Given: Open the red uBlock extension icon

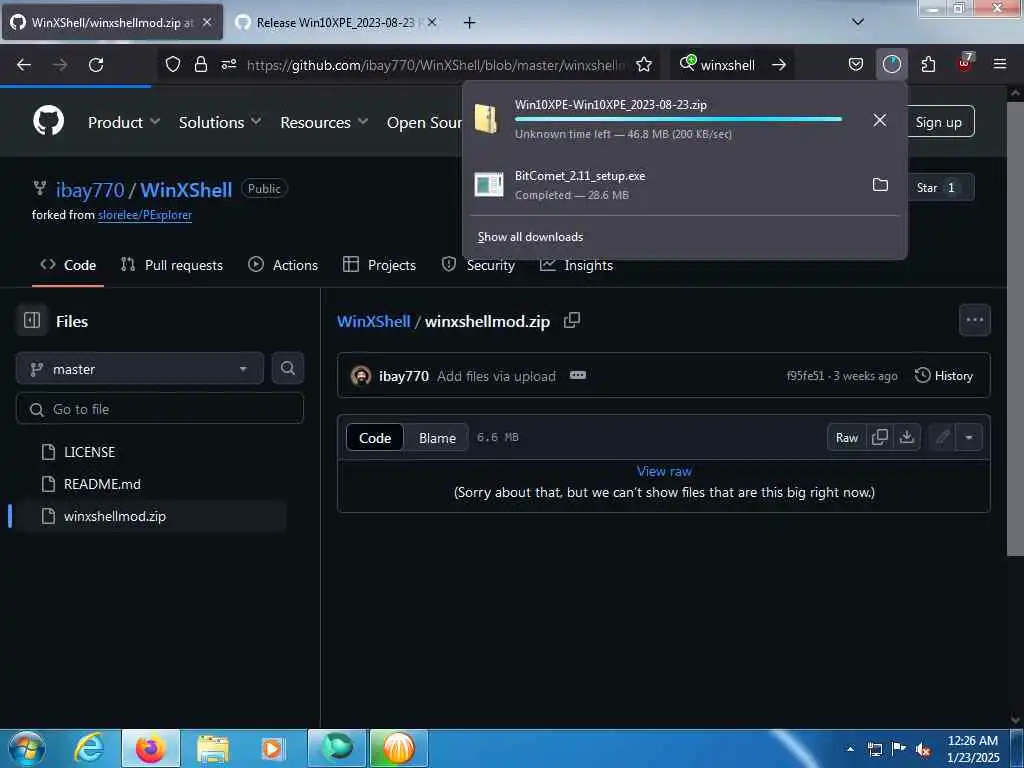Looking at the screenshot, I should (x=965, y=63).
